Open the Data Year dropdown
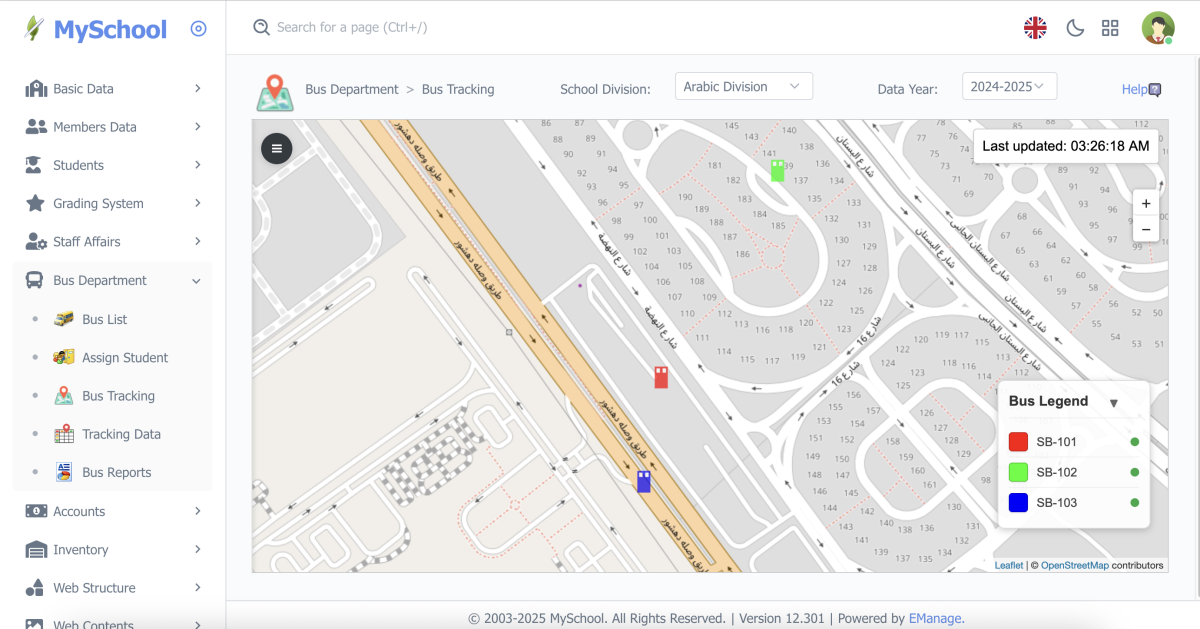Viewport: 1200px width, 629px height. pyautogui.click(x=1009, y=87)
